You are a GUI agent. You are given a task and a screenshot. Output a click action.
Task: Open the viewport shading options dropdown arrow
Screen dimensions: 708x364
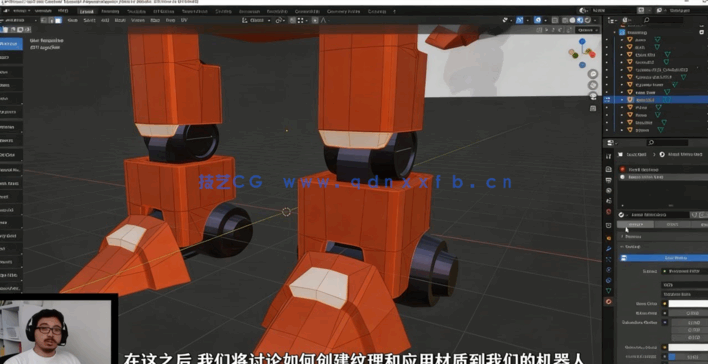pyautogui.click(x=595, y=20)
